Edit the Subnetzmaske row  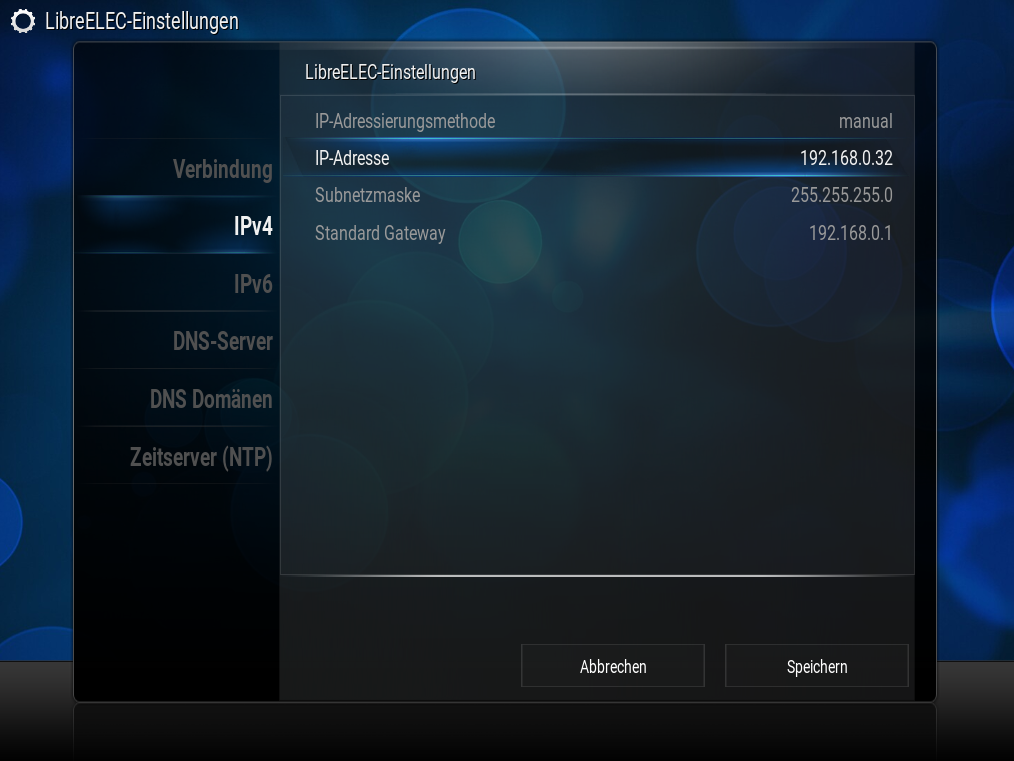pyautogui.click(x=597, y=195)
